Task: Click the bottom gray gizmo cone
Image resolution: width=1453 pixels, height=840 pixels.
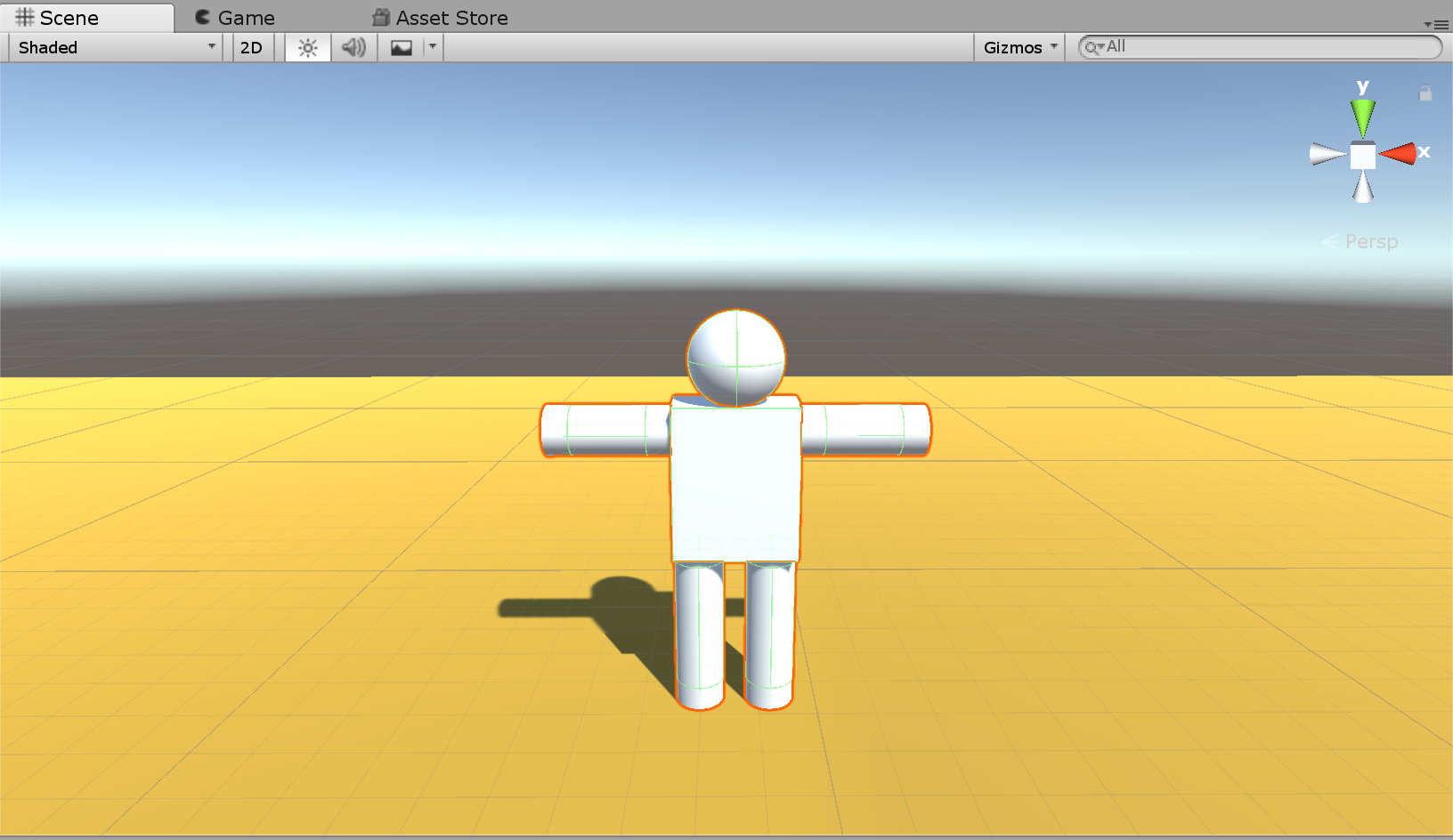Action: pos(1363,188)
